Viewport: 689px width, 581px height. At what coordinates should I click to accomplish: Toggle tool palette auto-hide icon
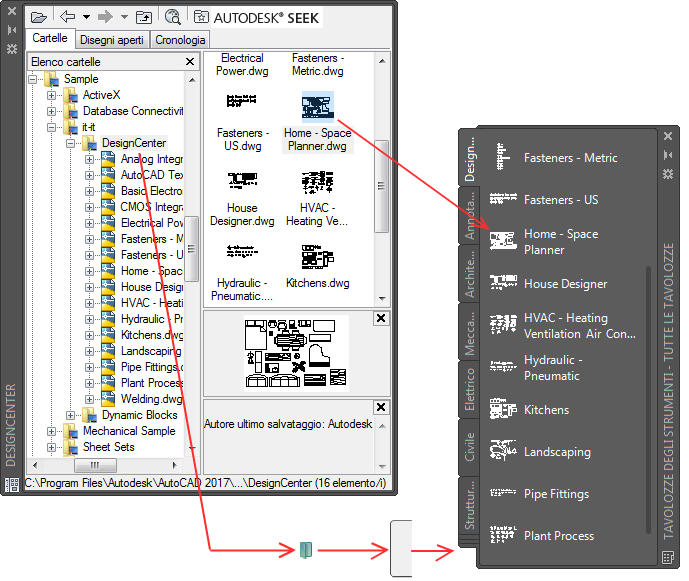(668, 155)
